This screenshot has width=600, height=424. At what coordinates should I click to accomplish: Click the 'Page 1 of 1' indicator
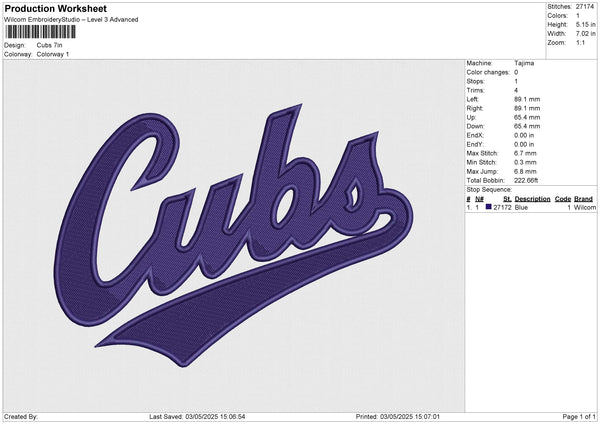579,416
